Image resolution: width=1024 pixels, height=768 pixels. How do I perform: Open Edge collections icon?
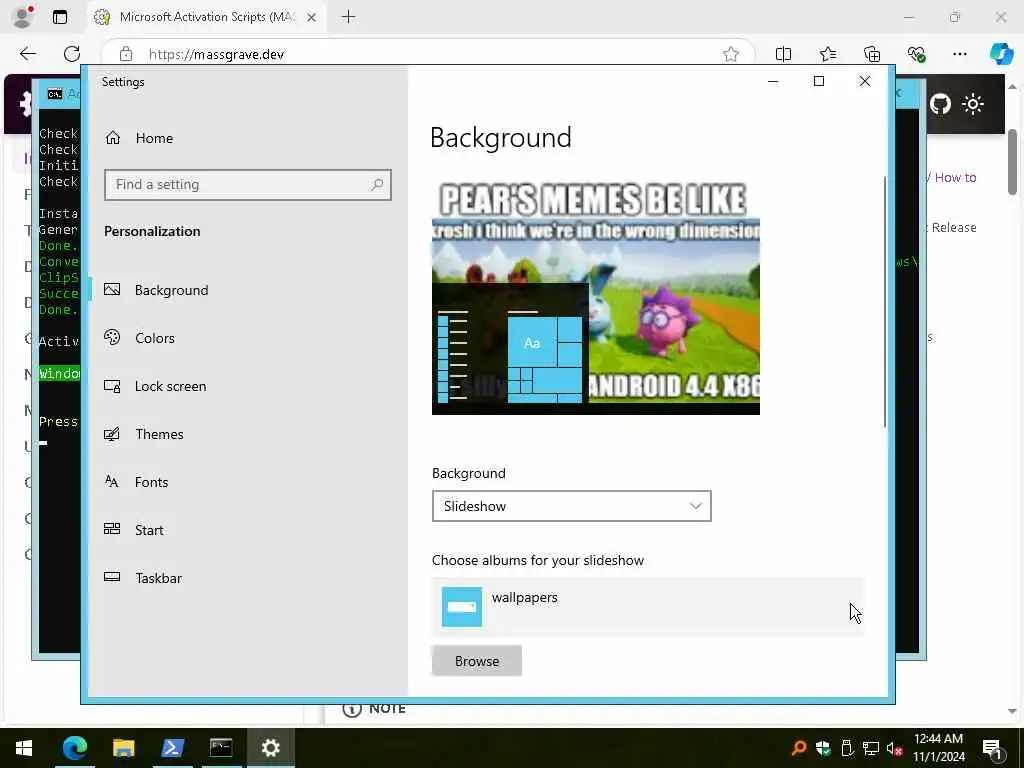(872, 54)
